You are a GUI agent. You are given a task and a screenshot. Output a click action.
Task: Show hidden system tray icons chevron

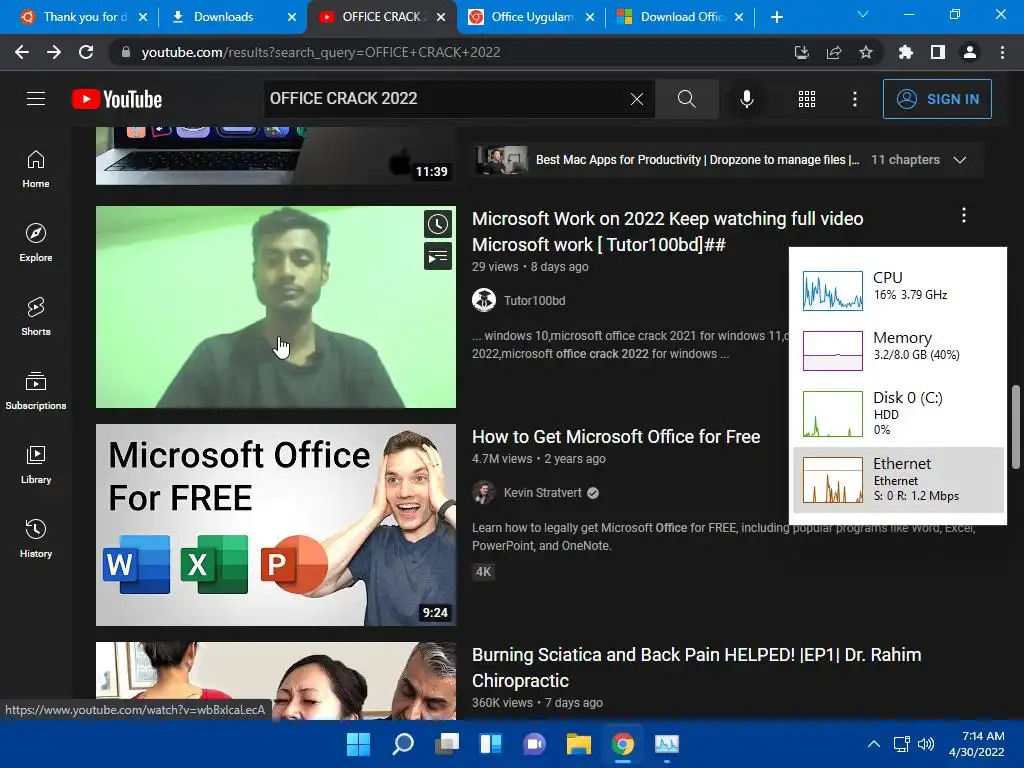[x=873, y=744]
